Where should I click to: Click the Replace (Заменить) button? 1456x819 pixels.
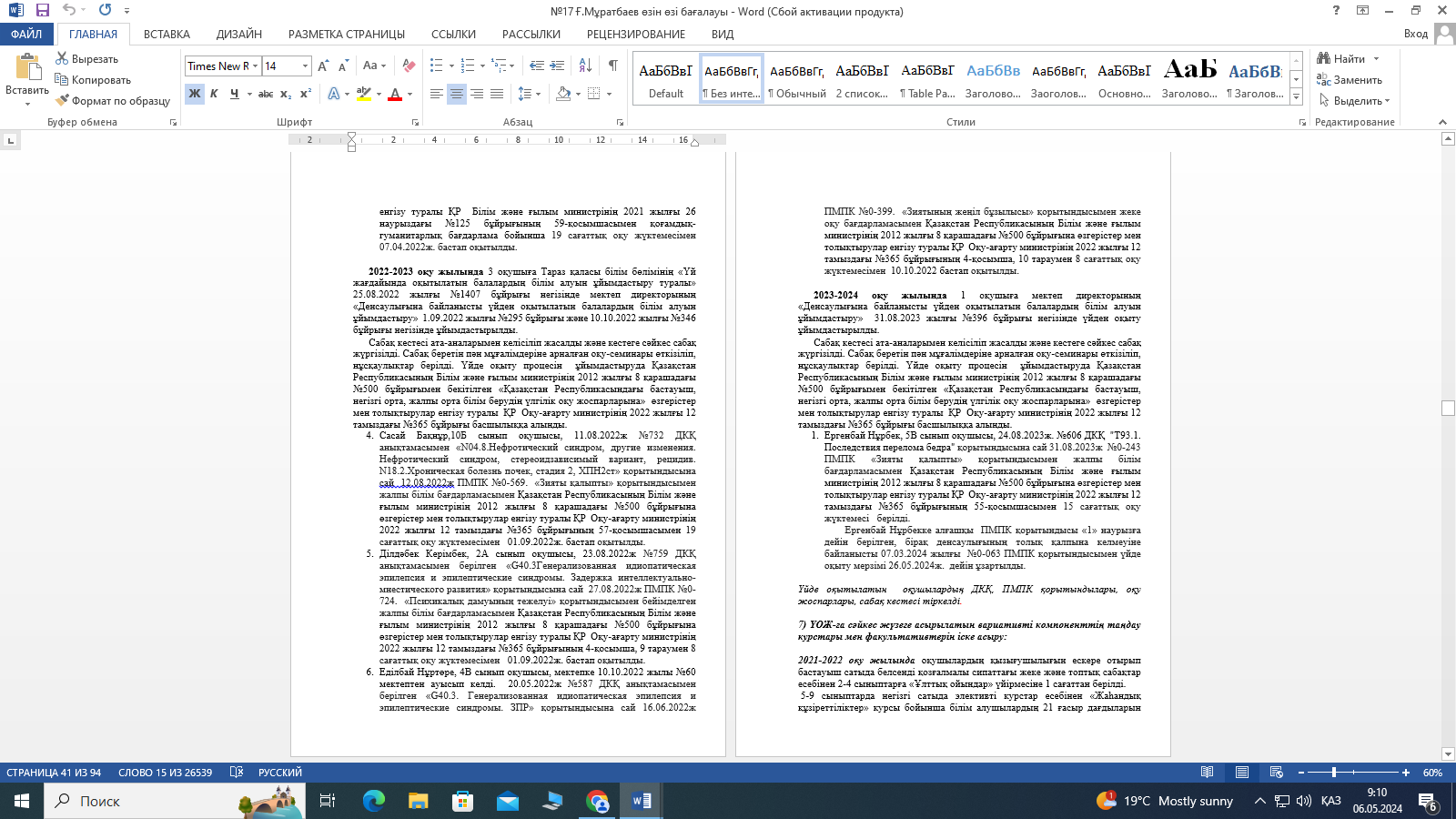point(1350,79)
